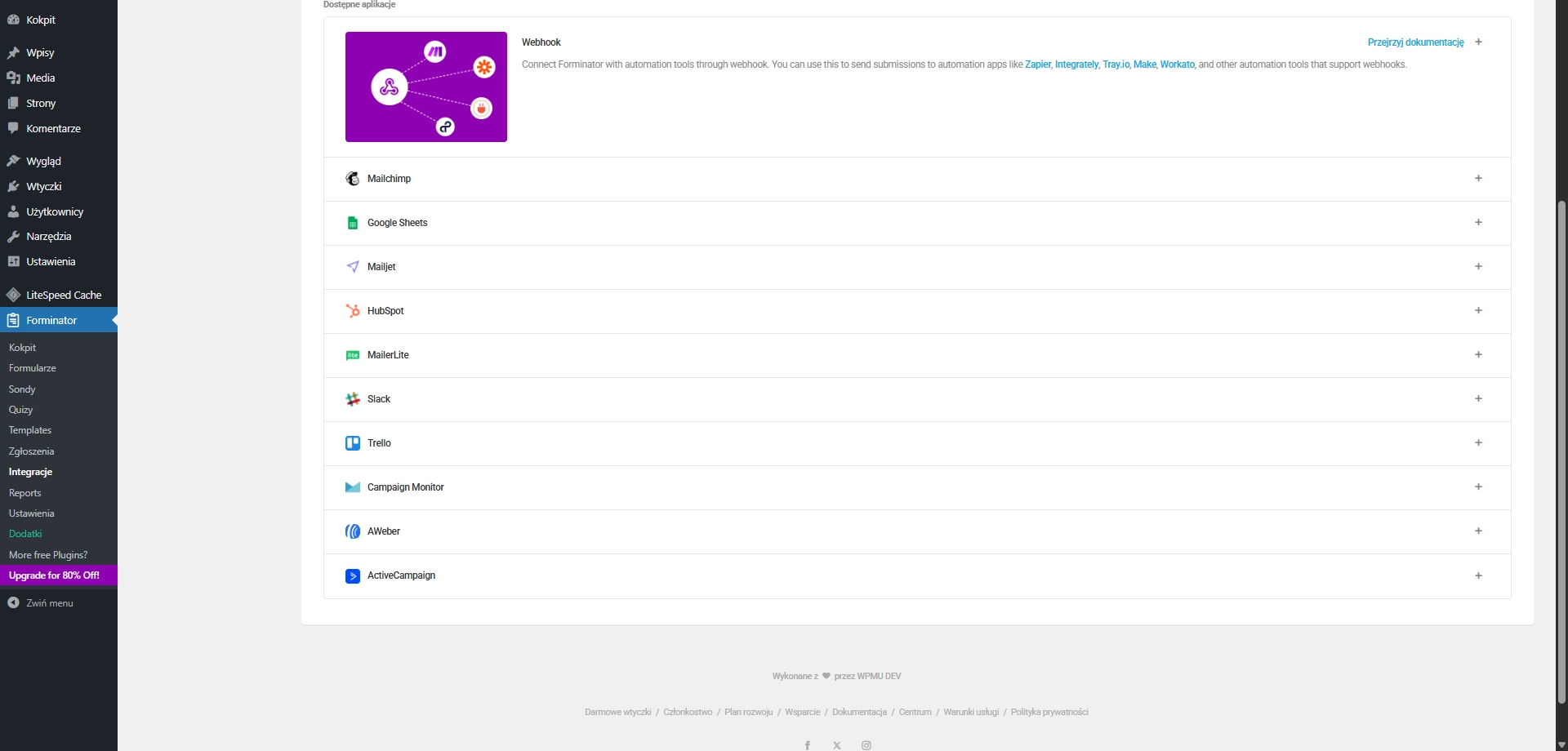The width and height of the screenshot is (1568, 751).
Task: Click the Wygląd brush icon
Action: (x=13, y=161)
